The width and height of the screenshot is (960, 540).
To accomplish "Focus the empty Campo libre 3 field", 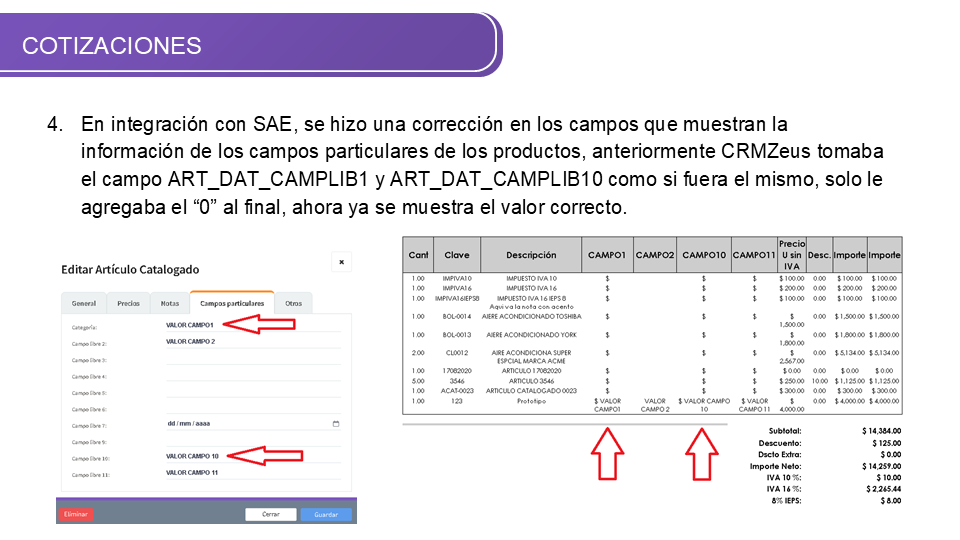I will click(253, 358).
